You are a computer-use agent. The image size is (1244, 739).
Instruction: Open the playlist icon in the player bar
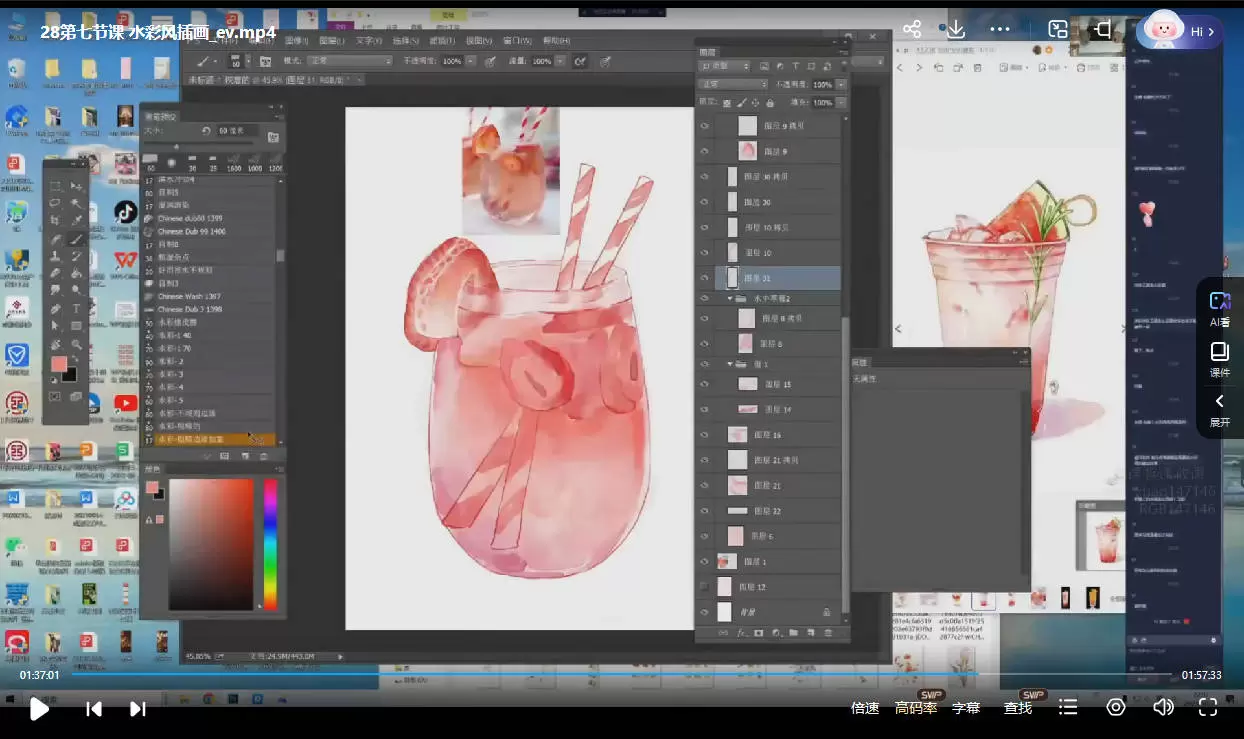click(x=1068, y=708)
